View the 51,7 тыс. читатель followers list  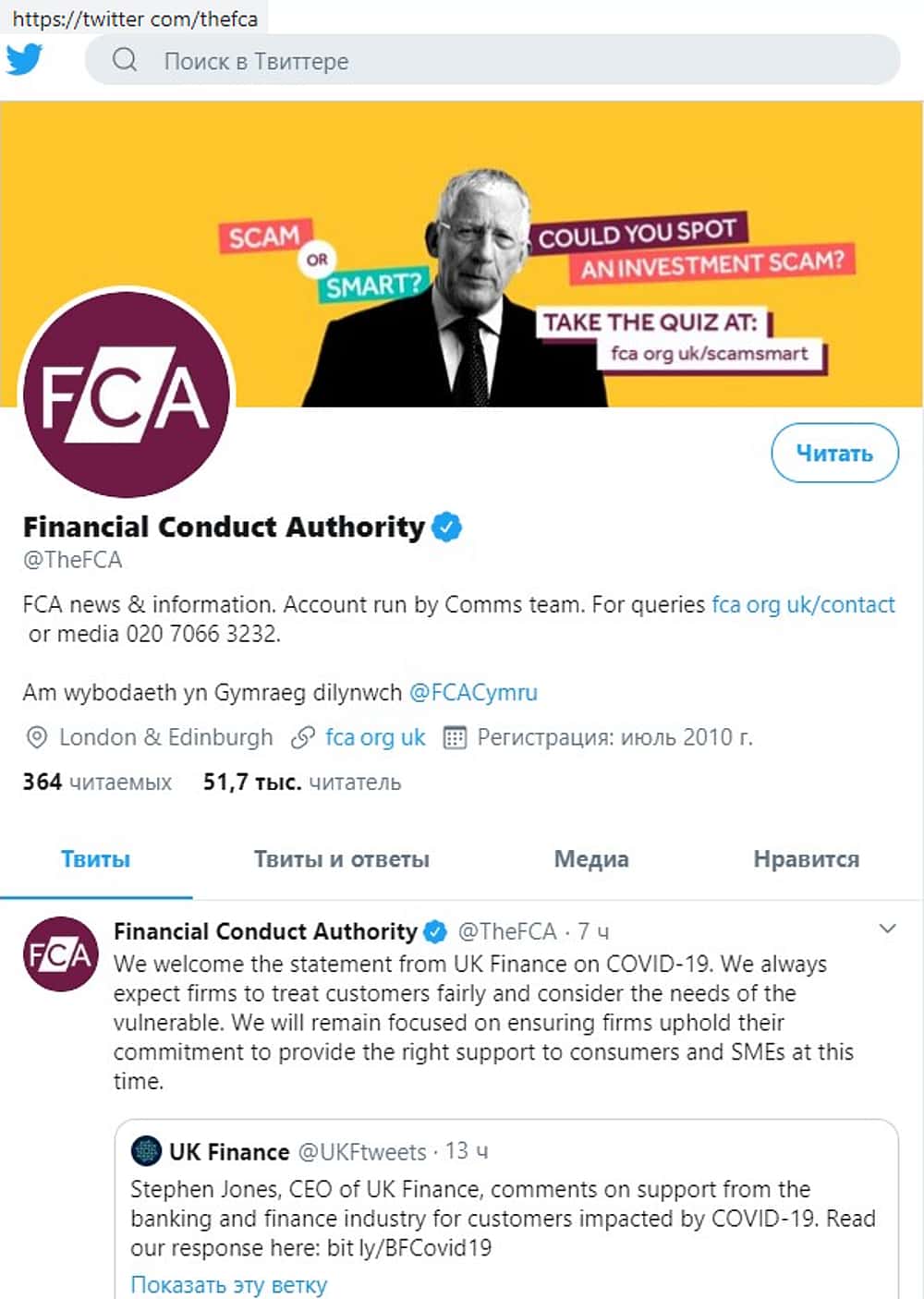point(302,783)
